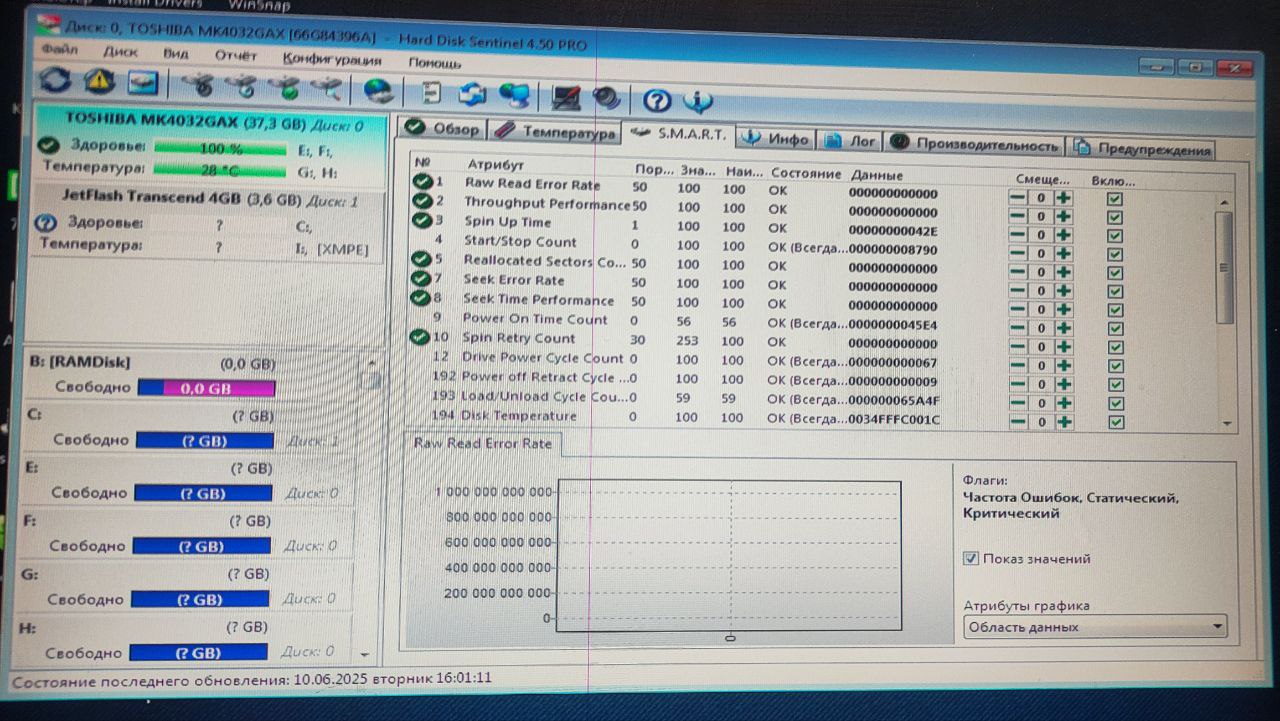Uncheck the Raw Read Error Rate enable checkbox
Image resolution: width=1280 pixels, height=721 pixels.
pos(1115,198)
